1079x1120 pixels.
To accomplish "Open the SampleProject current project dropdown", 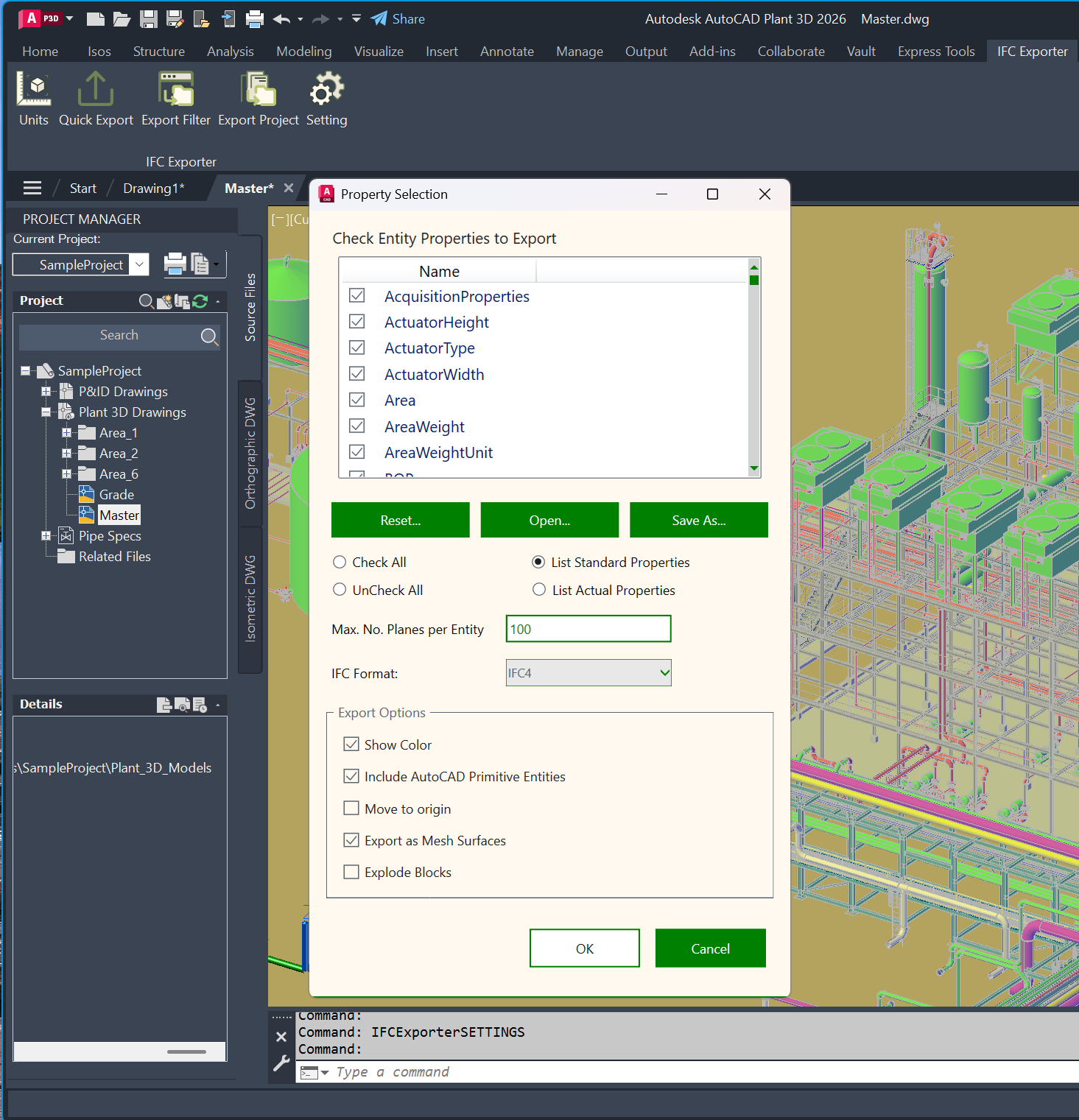I will tap(139, 264).
